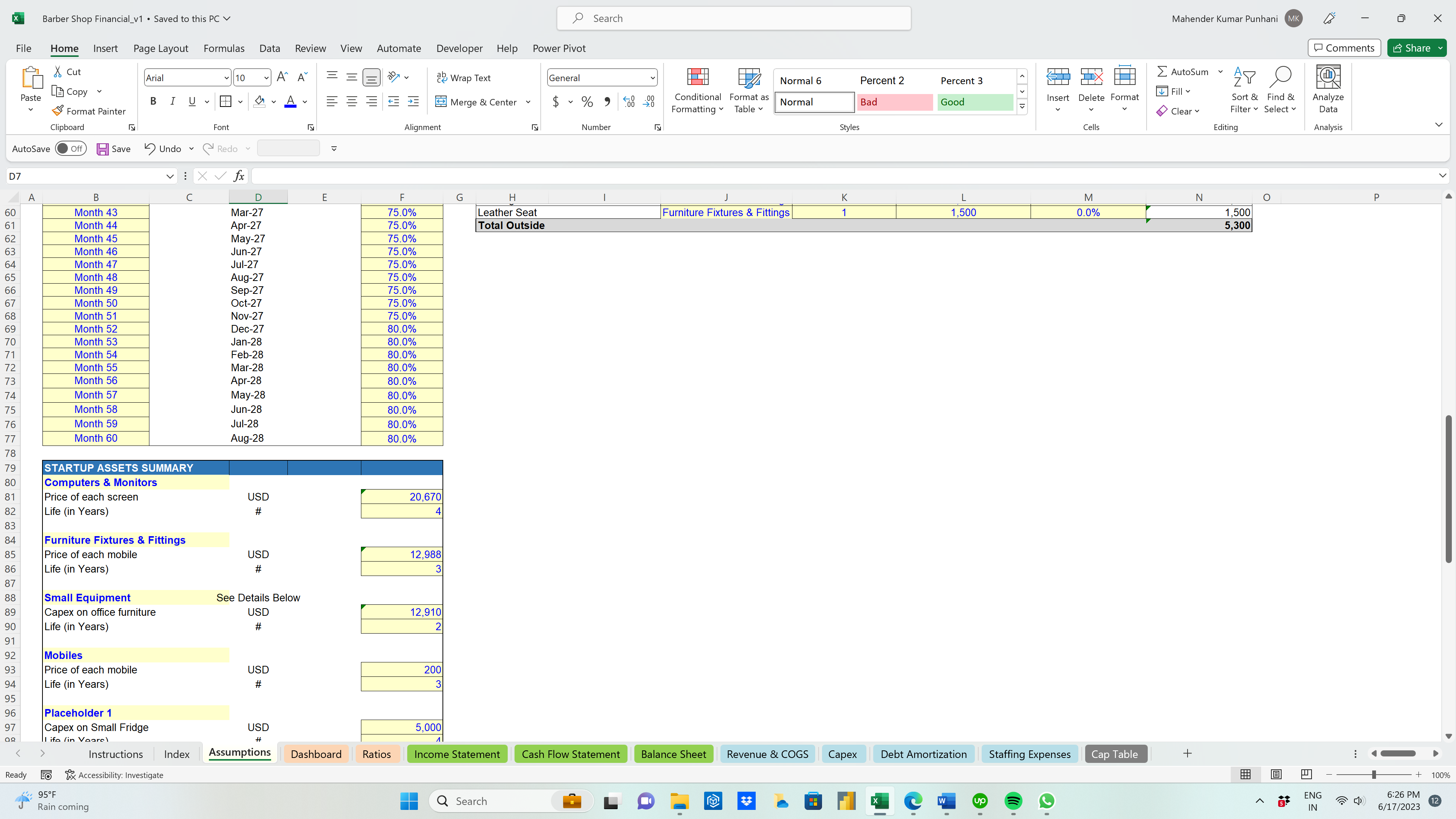Click the Percent Style icon
The height and width of the screenshot is (819, 1456).
pos(587,102)
